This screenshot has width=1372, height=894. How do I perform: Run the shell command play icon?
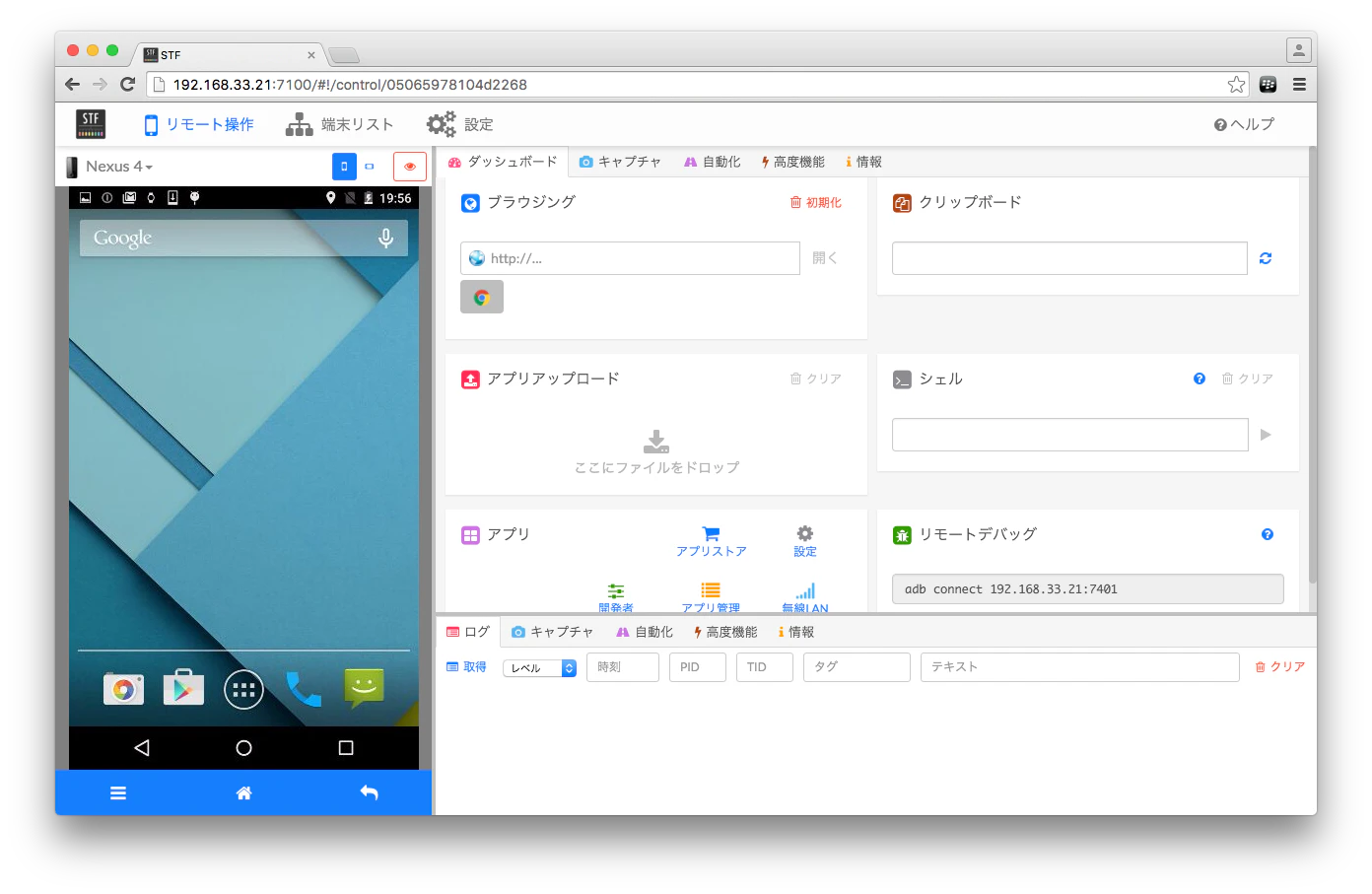tap(1266, 435)
